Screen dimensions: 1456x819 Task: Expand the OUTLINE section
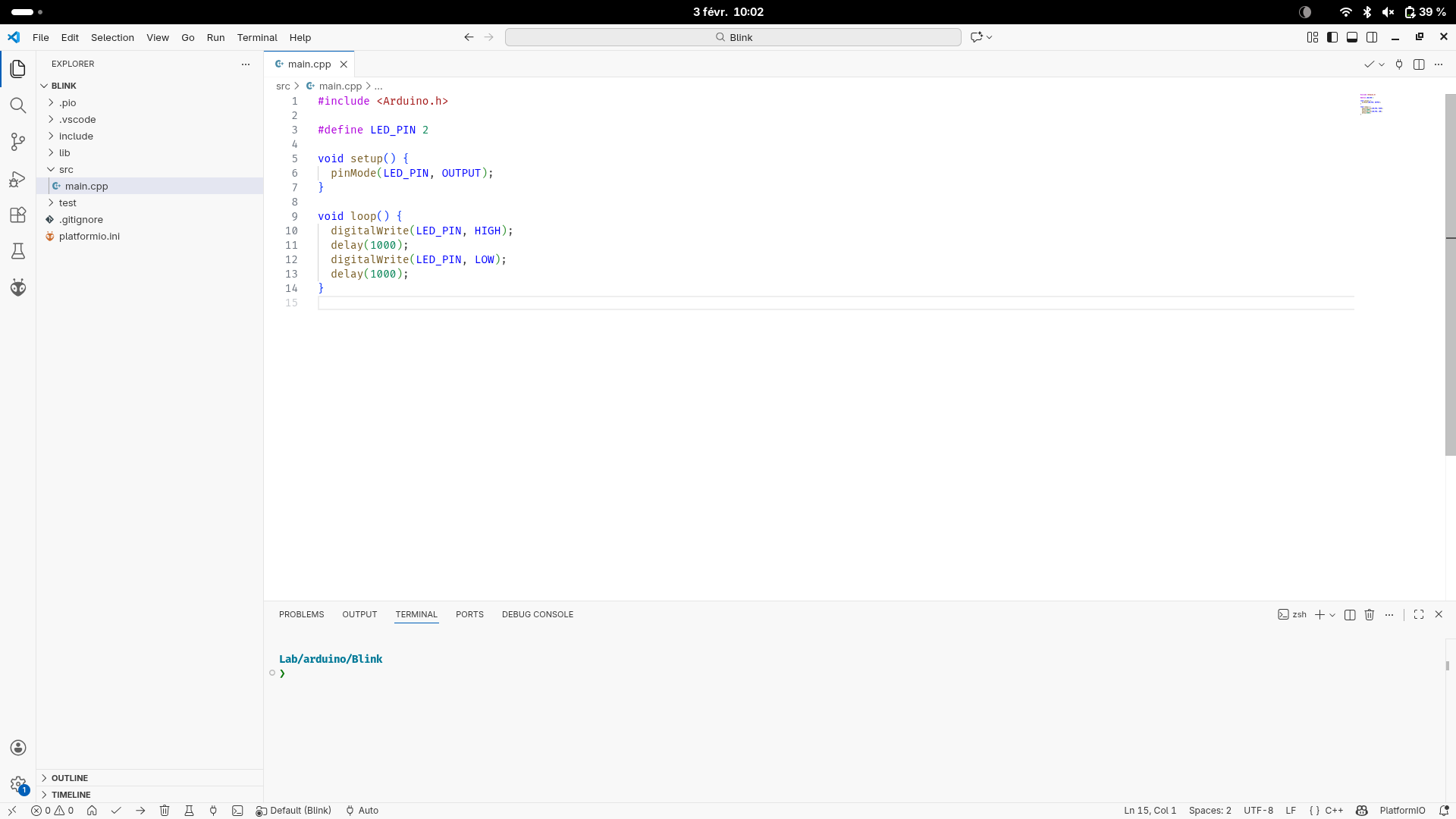[70, 778]
